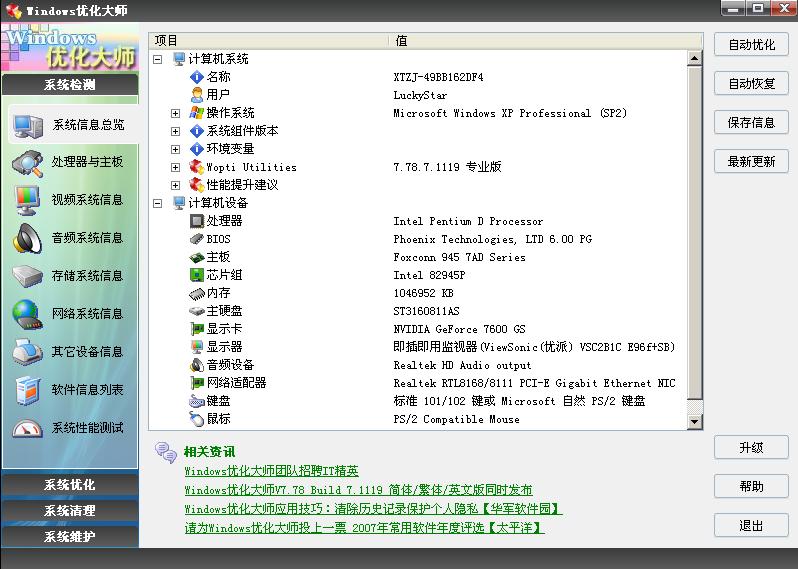The height and width of the screenshot is (569, 798).
Task: Switch to 系统维护 section tab
Action: click(x=70, y=537)
